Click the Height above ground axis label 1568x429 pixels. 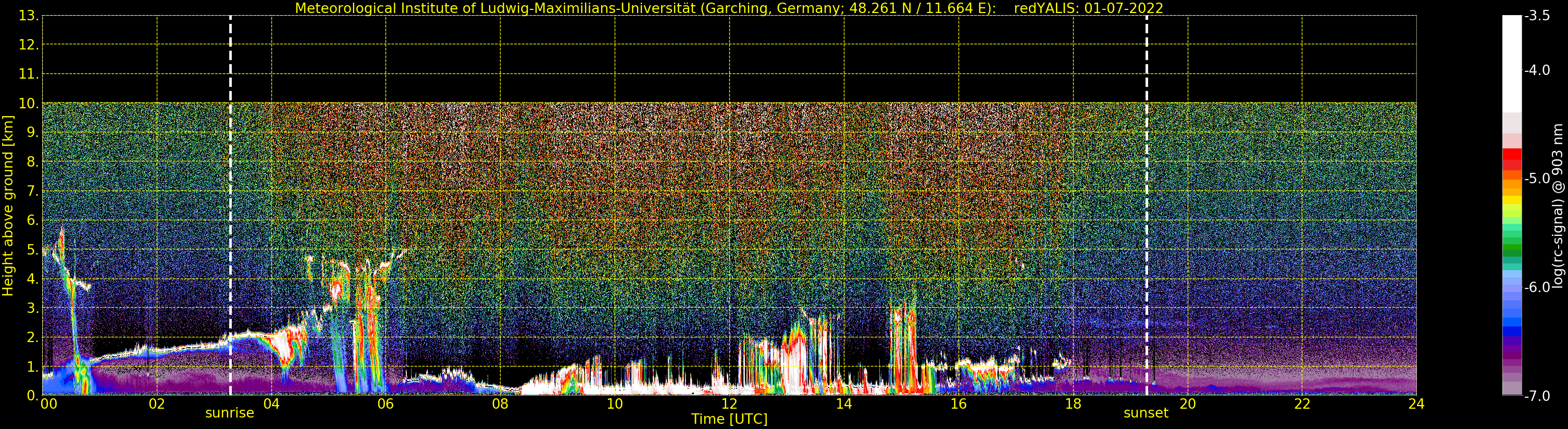(8, 206)
